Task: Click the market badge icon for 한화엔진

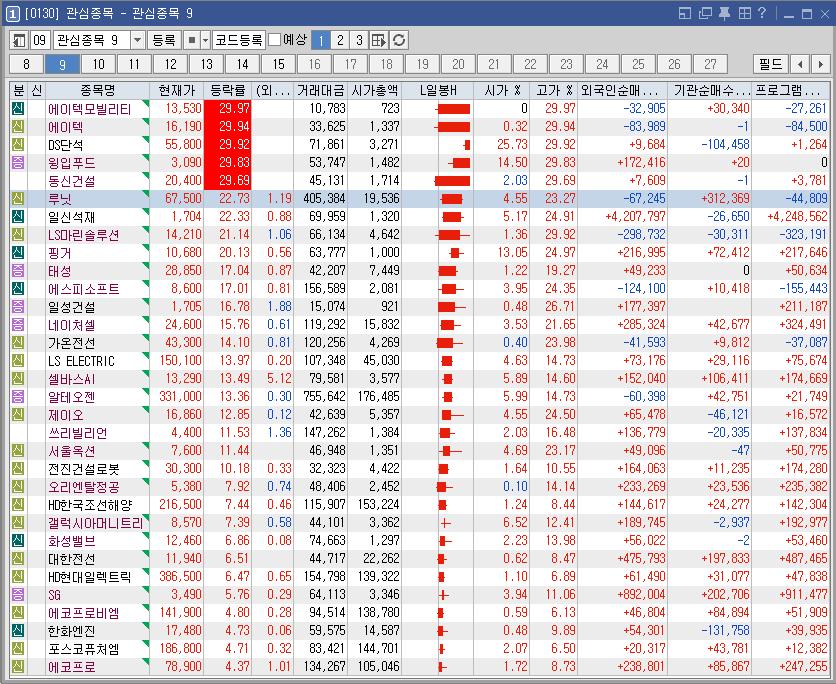Action: [18, 631]
